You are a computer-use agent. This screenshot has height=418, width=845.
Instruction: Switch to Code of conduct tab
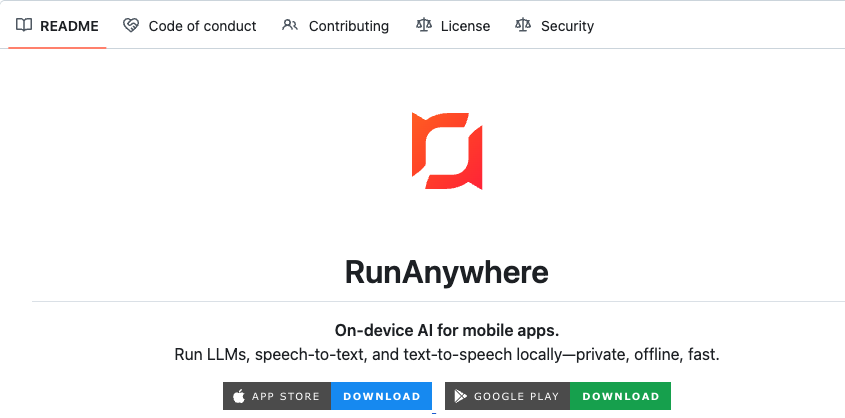click(190, 26)
